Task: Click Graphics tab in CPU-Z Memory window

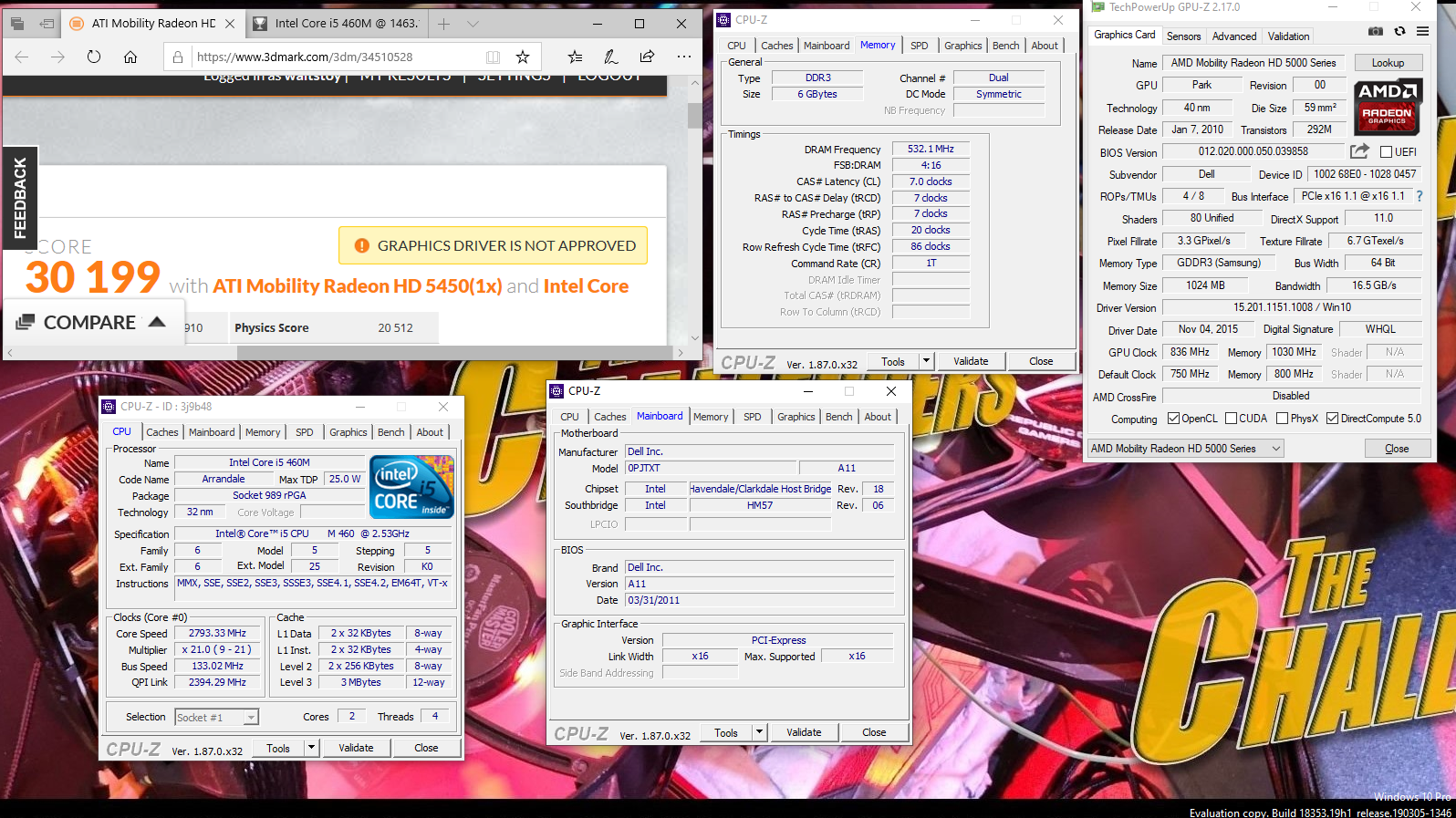Action: [962, 46]
